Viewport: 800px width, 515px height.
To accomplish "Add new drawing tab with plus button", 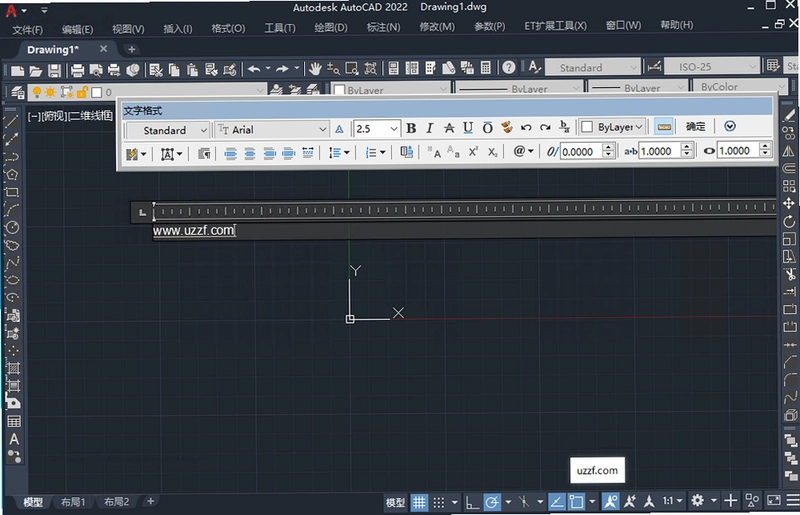I will coord(132,50).
